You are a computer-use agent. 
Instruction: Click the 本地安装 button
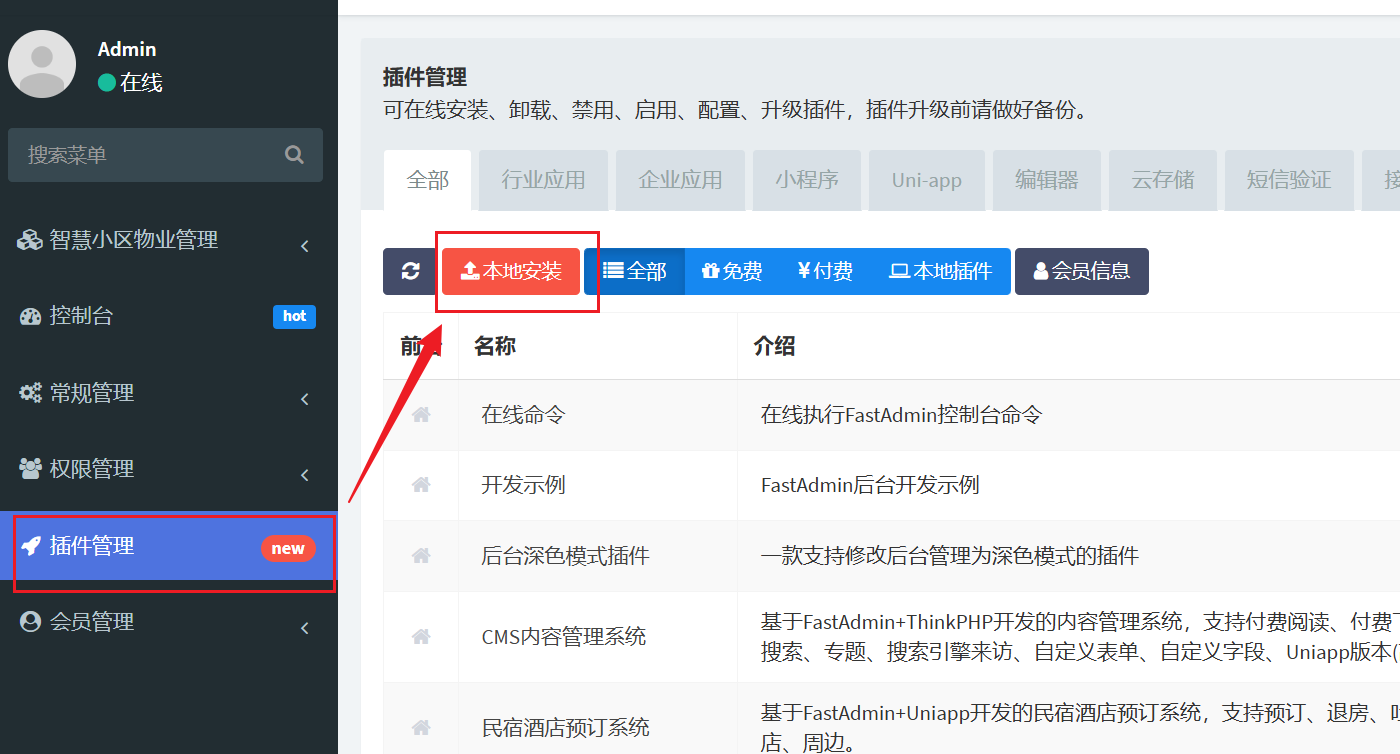pos(511,271)
